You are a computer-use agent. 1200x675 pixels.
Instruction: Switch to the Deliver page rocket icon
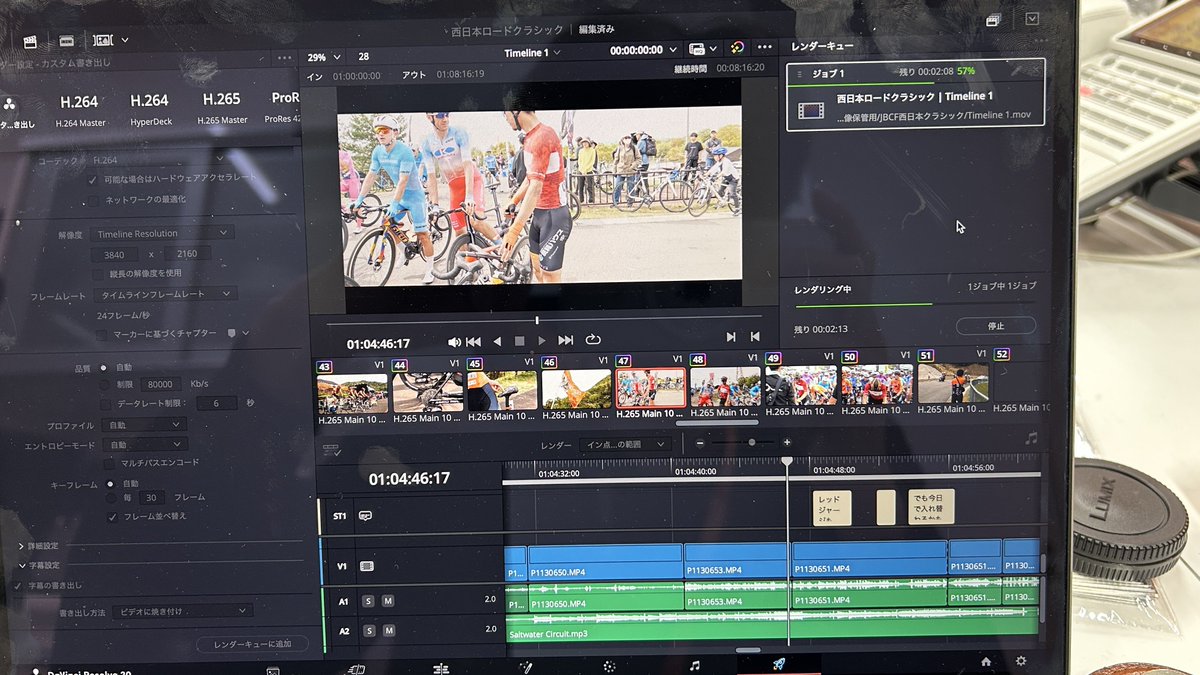(779, 664)
